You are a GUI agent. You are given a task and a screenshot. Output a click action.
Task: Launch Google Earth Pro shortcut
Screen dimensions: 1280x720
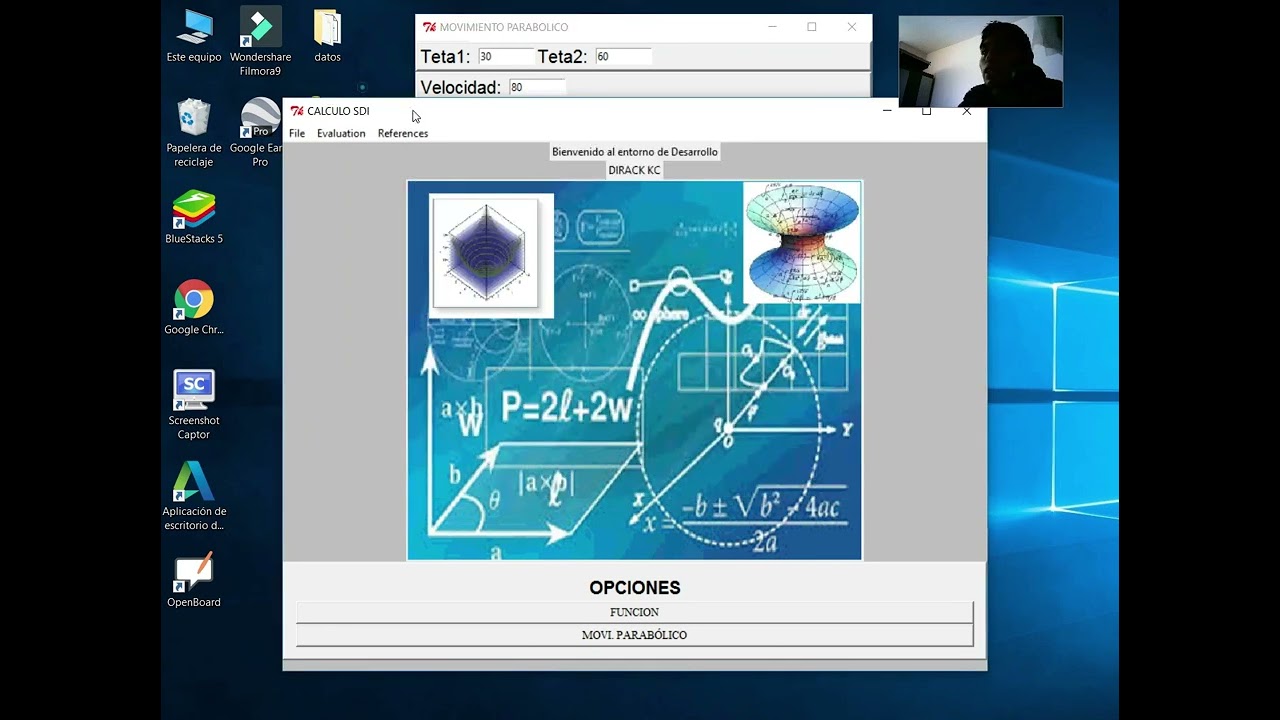click(x=259, y=132)
